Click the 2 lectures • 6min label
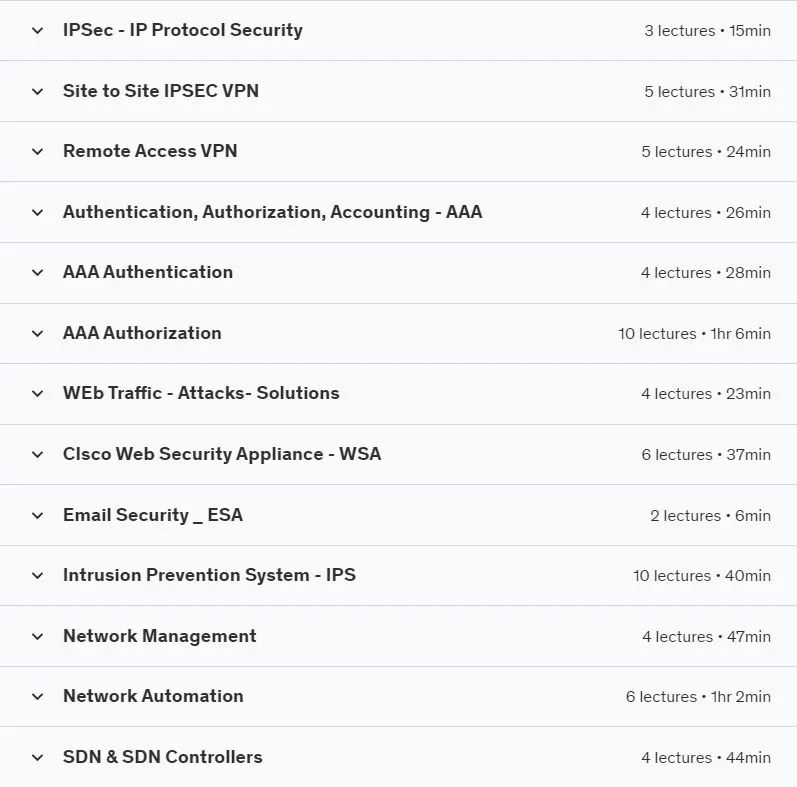This screenshot has width=797, height=787. click(711, 516)
